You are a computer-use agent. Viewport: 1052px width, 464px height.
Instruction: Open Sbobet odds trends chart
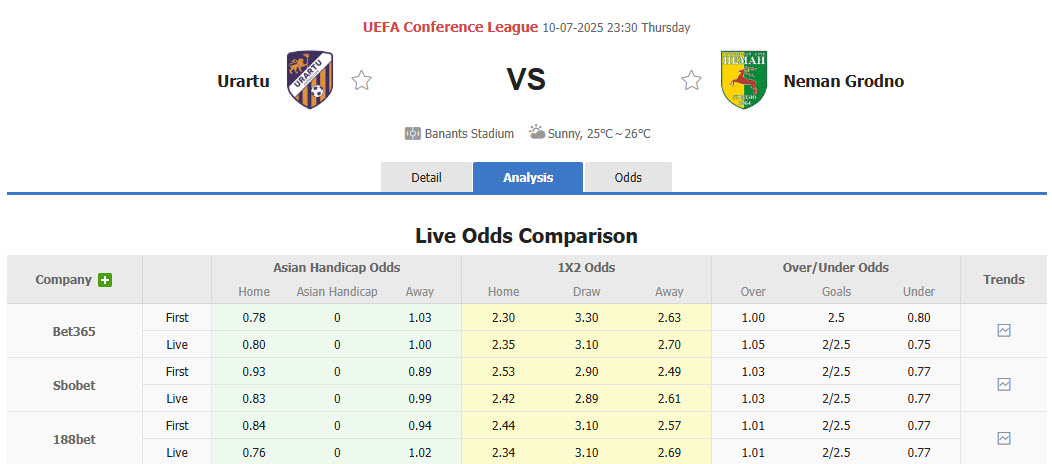point(1004,384)
